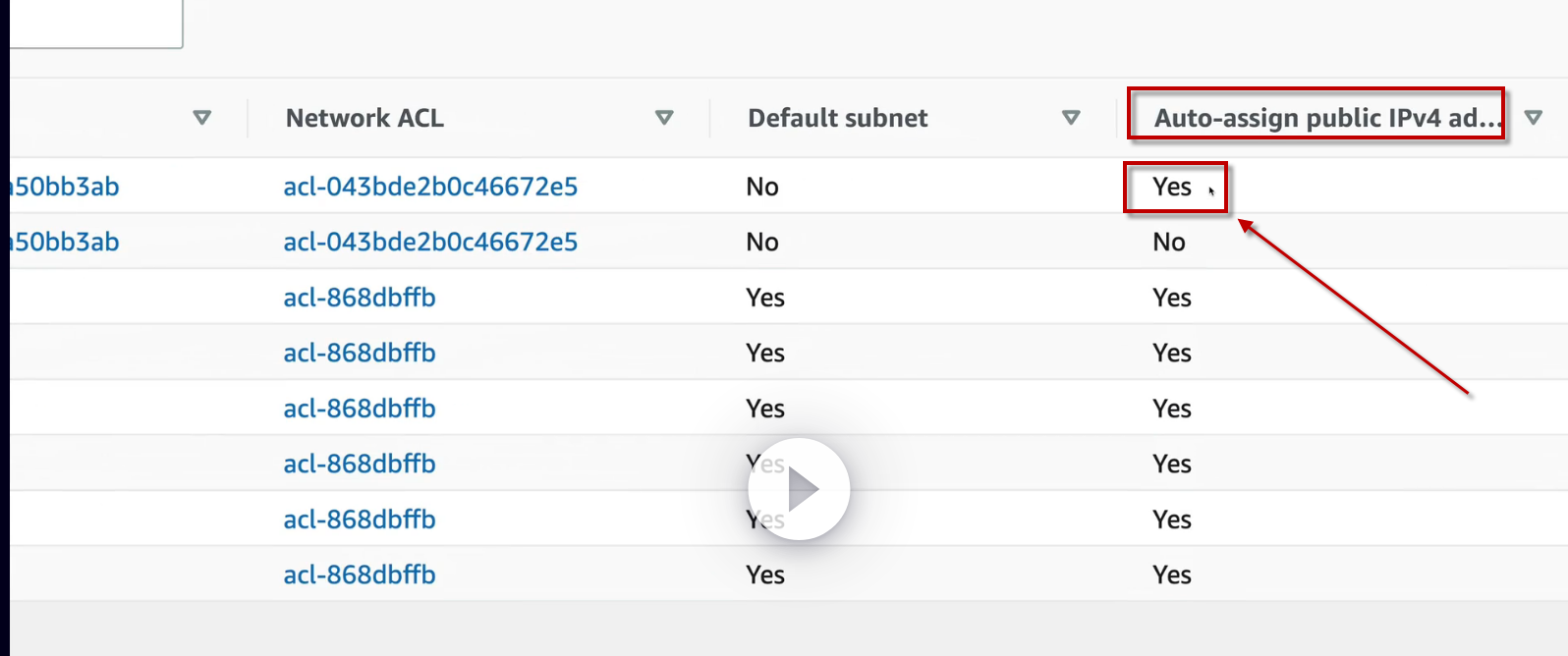Click the sort triangle left of Network ACL header

202,118
